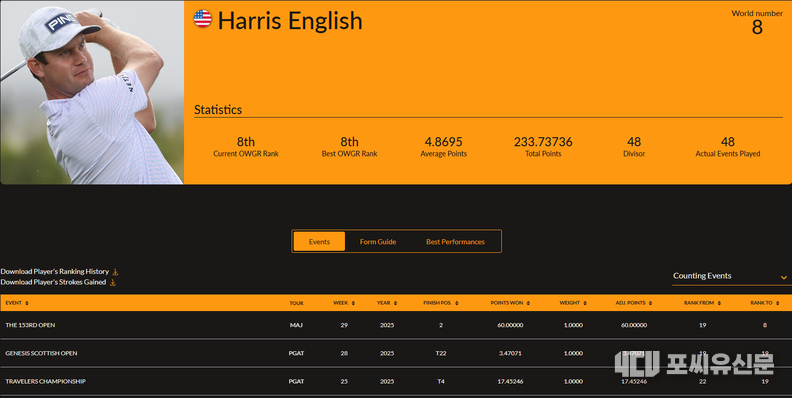792x398 pixels.
Task: Select the Events tab
Action: 319,241
